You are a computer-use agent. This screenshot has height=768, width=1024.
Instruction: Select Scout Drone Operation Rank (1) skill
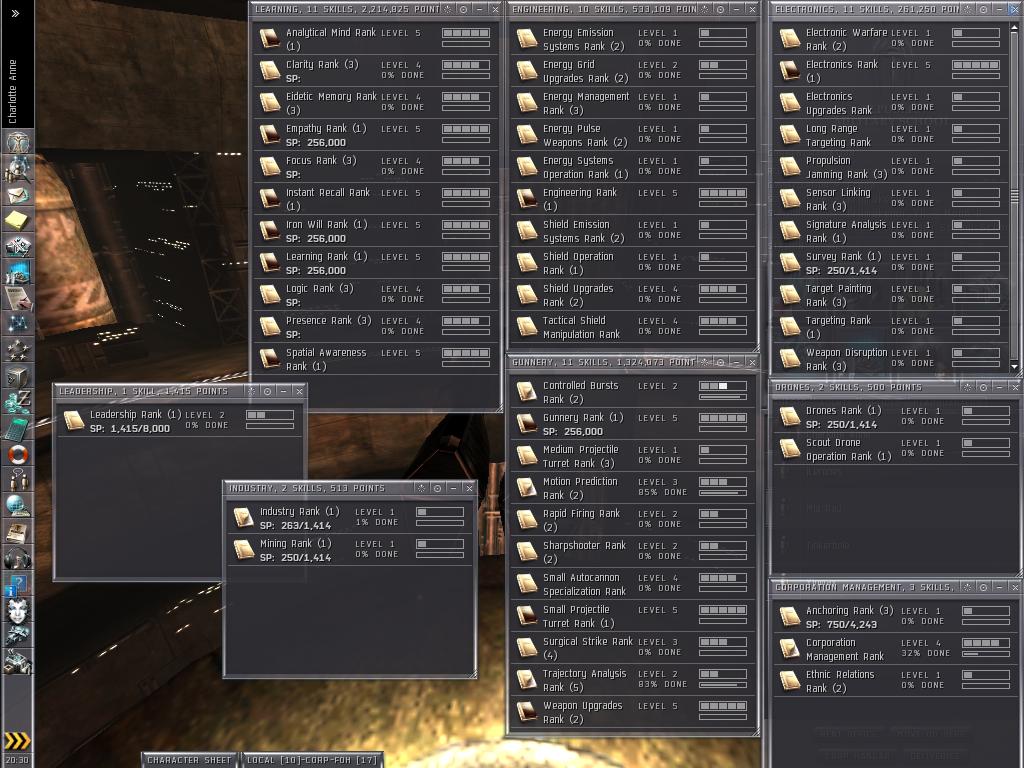click(x=895, y=449)
